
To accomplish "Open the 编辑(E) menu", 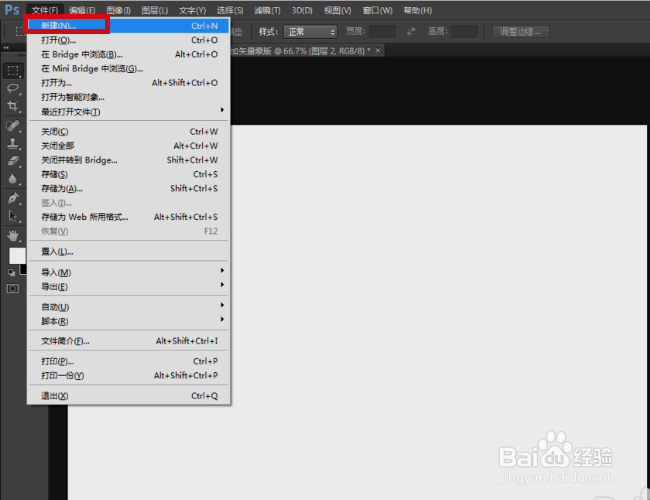I will click(x=82, y=10).
